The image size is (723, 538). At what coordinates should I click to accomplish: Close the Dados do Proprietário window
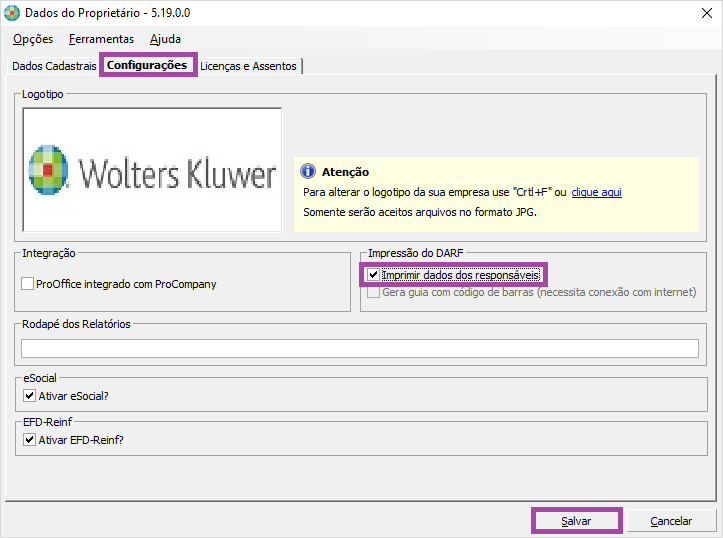point(706,13)
